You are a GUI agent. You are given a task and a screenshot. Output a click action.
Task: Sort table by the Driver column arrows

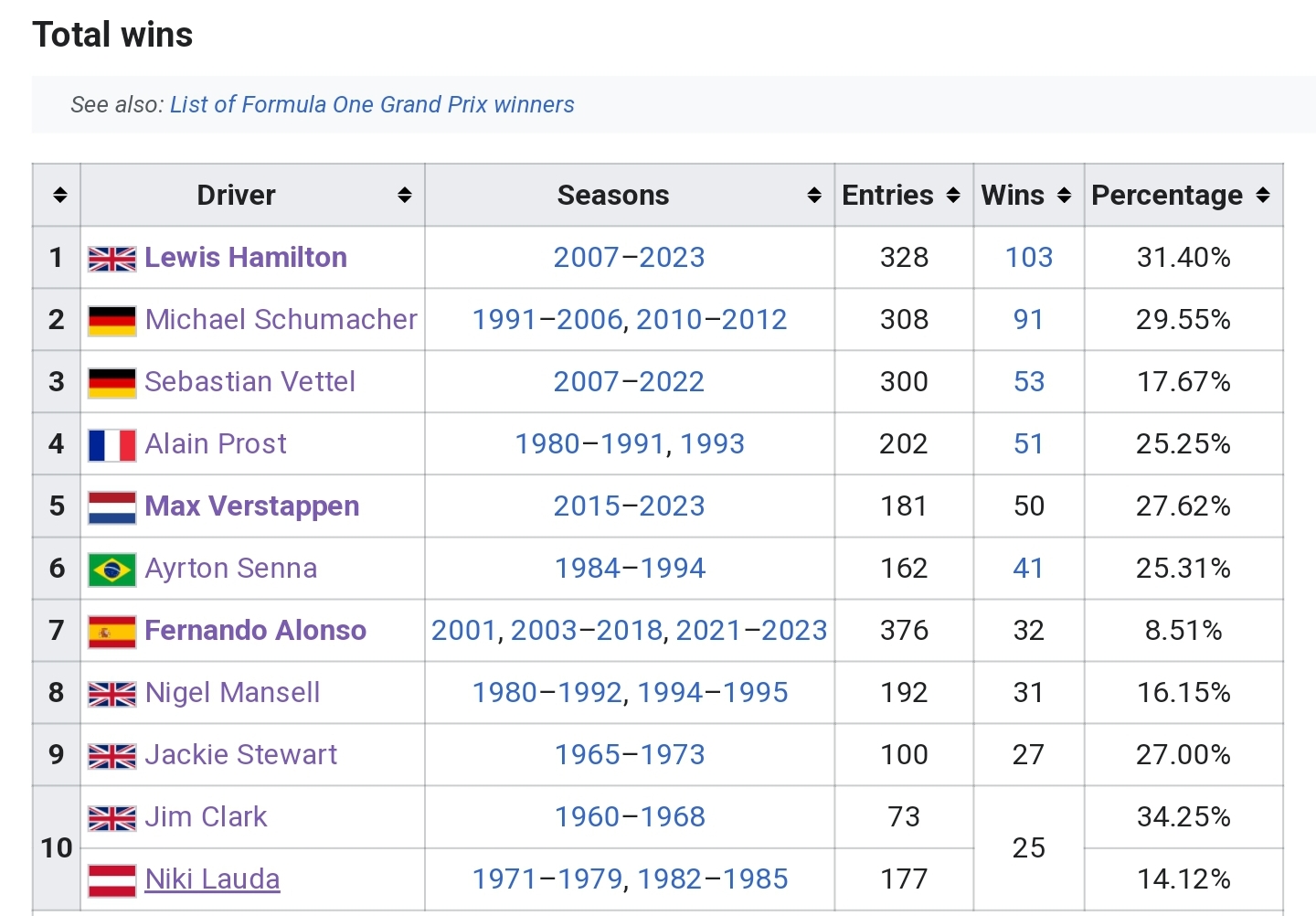tap(404, 195)
